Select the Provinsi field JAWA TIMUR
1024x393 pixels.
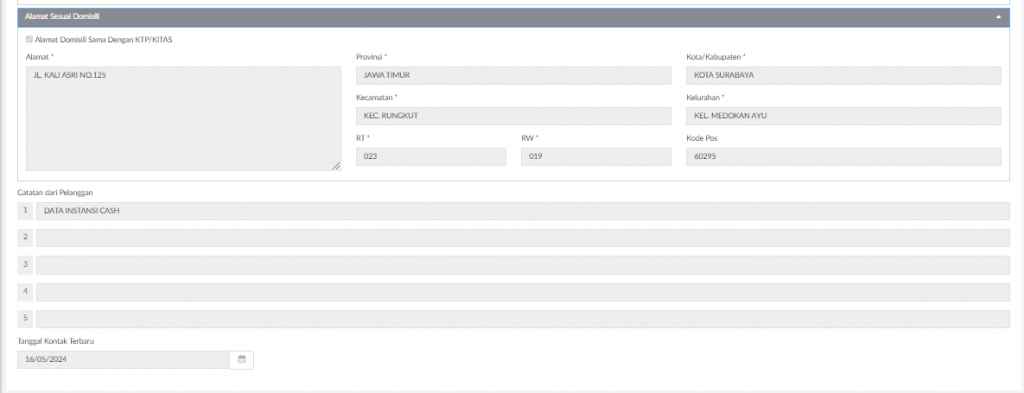click(x=513, y=75)
